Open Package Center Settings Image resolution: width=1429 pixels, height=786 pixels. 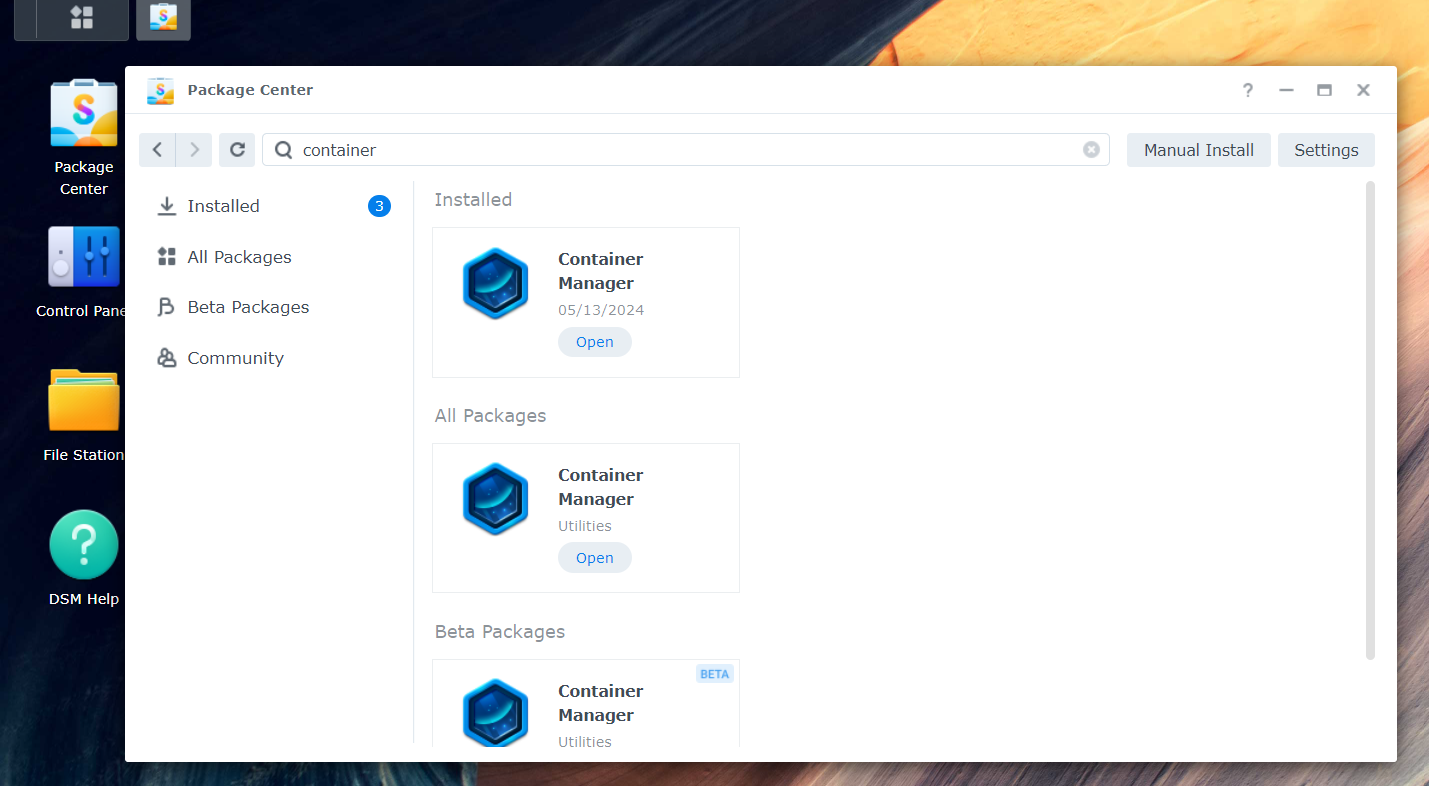(1326, 149)
